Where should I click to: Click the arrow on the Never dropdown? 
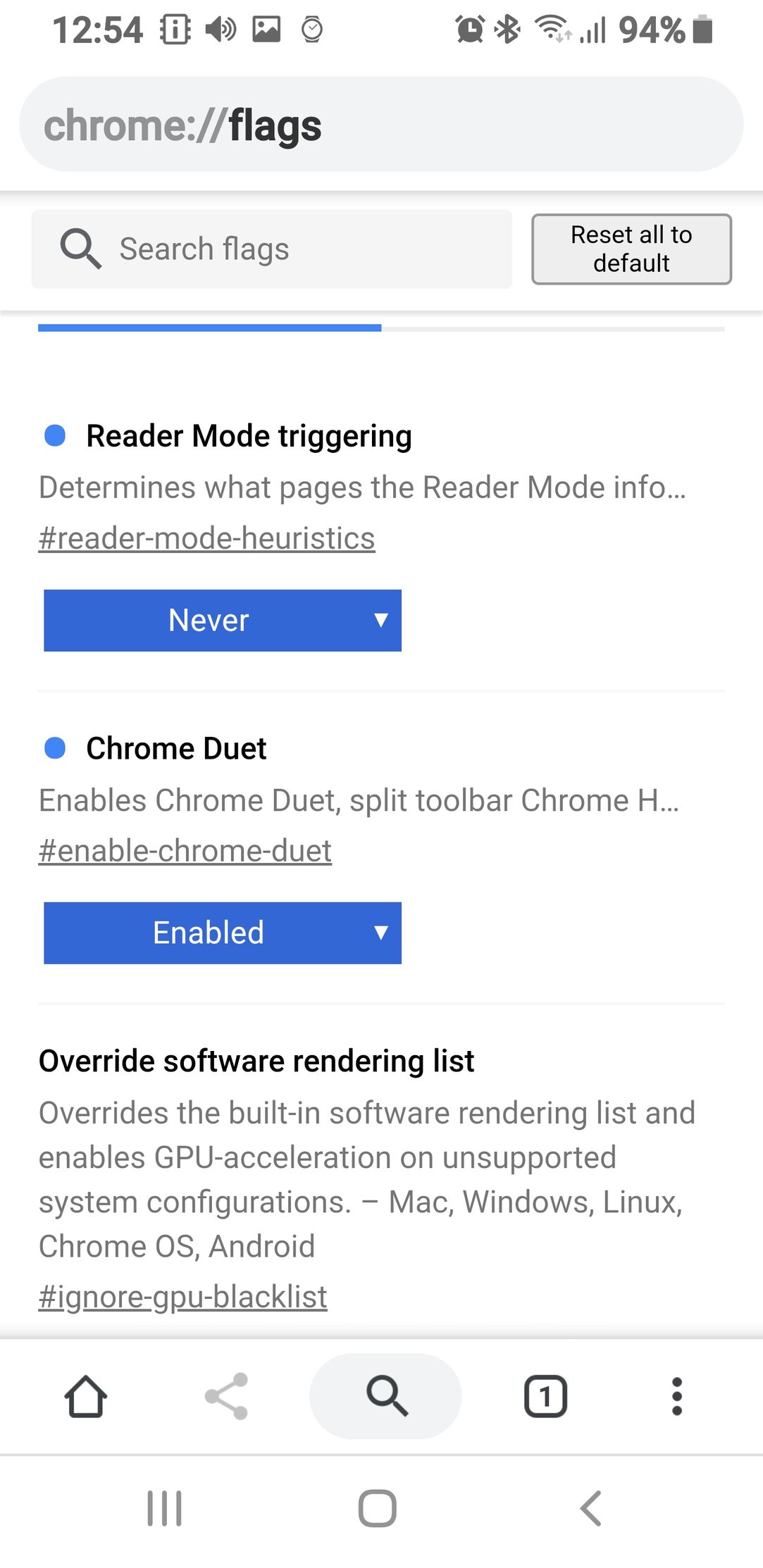380,620
